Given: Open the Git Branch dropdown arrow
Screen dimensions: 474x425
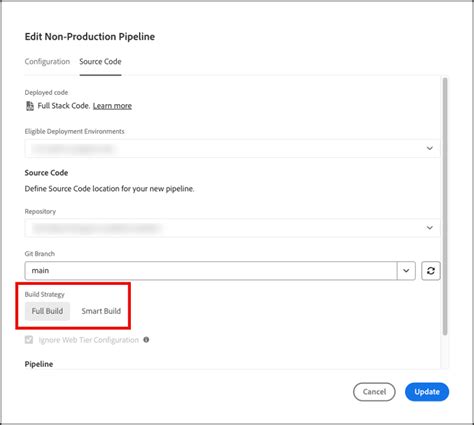Looking at the screenshot, I should click(x=406, y=271).
